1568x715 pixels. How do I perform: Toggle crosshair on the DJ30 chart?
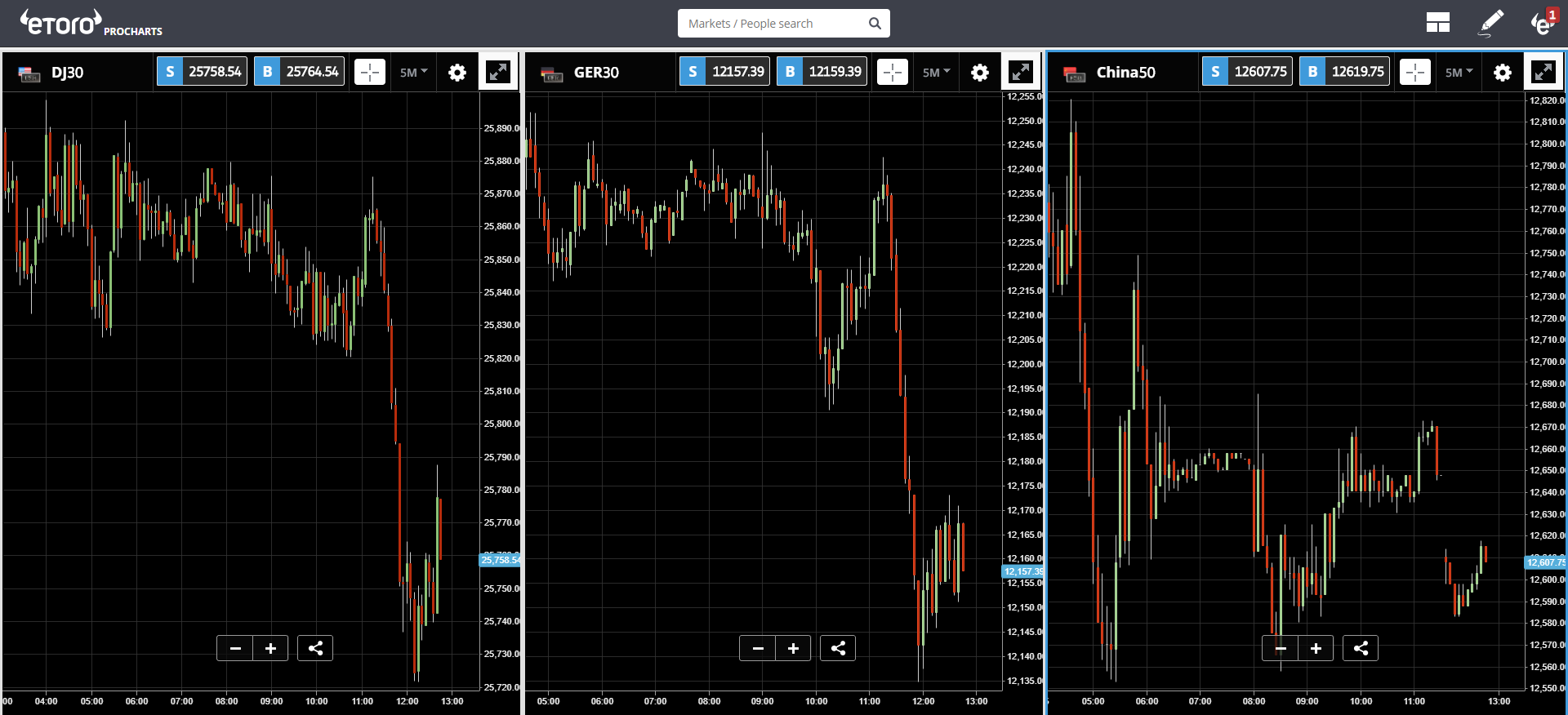(x=370, y=72)
